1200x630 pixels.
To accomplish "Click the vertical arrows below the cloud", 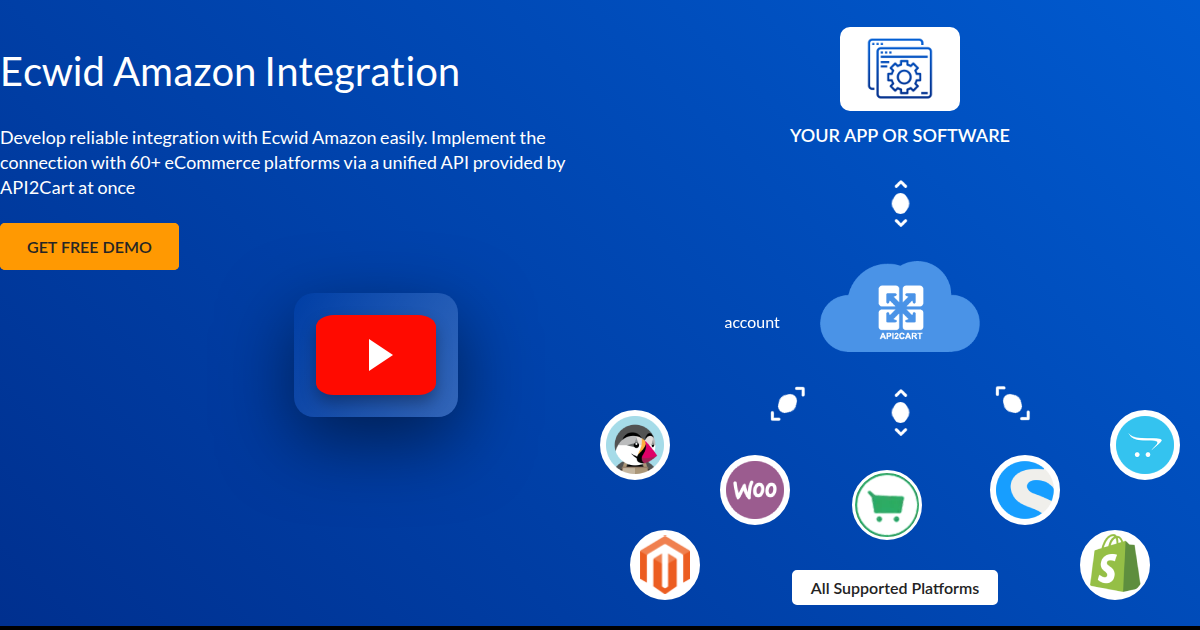I will point(900,412).
